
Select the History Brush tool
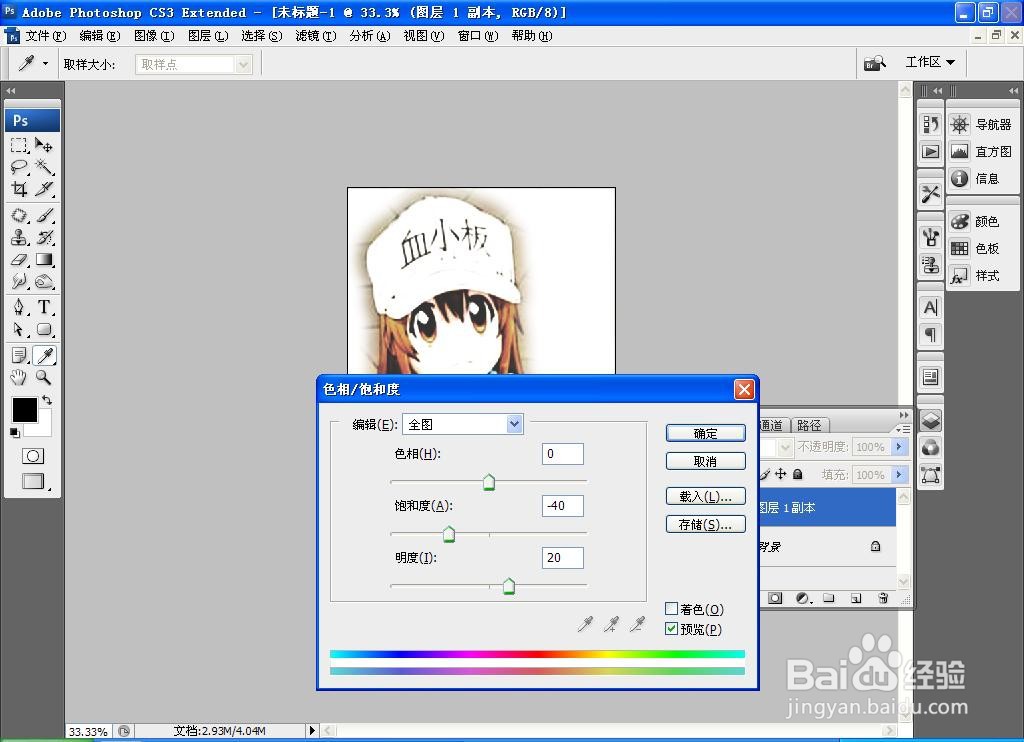tap(44, 237)
